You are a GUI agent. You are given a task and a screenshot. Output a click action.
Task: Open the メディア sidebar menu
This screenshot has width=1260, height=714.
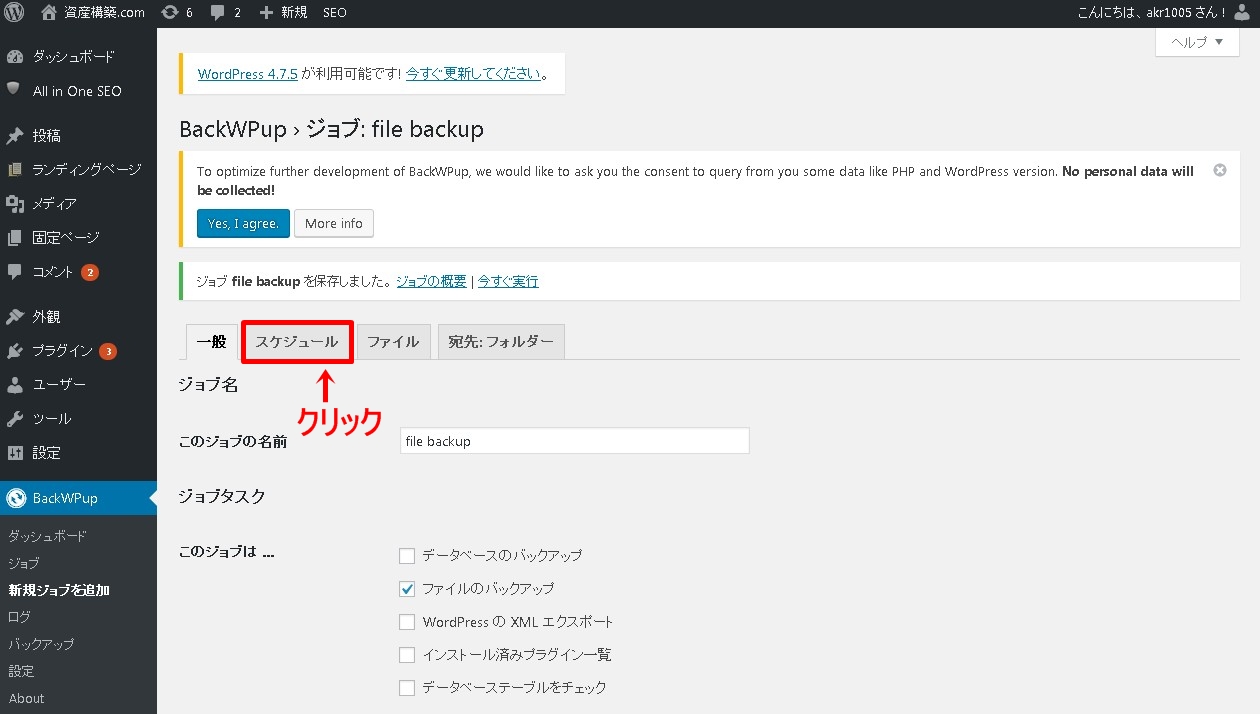point(78,204)
